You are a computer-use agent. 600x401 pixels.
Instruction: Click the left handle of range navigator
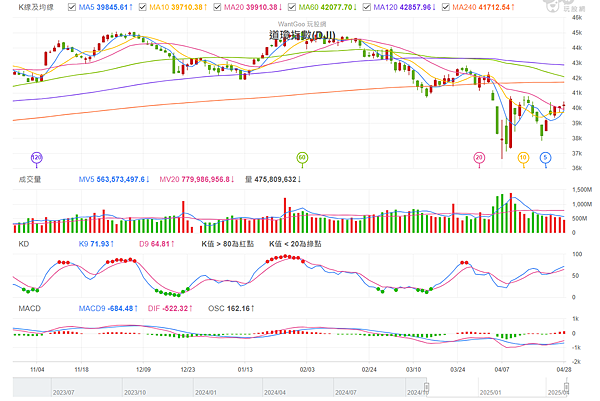426,386
